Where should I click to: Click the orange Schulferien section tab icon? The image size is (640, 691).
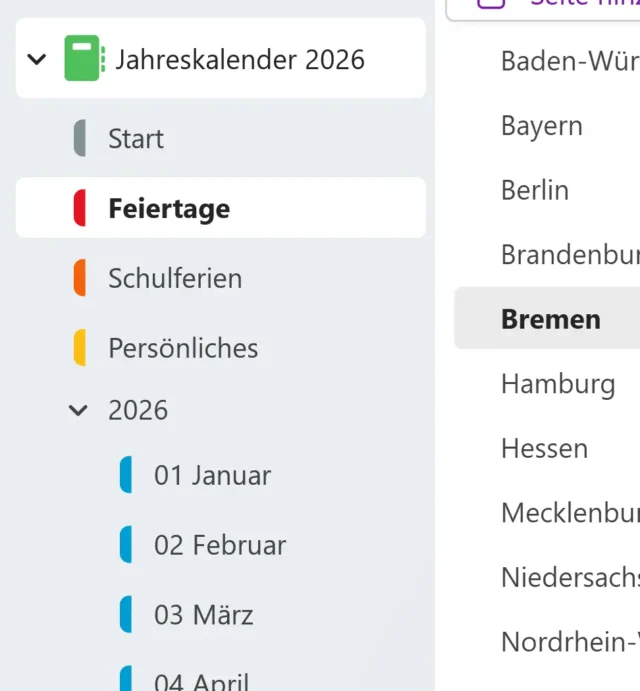[x=80, y=278]
